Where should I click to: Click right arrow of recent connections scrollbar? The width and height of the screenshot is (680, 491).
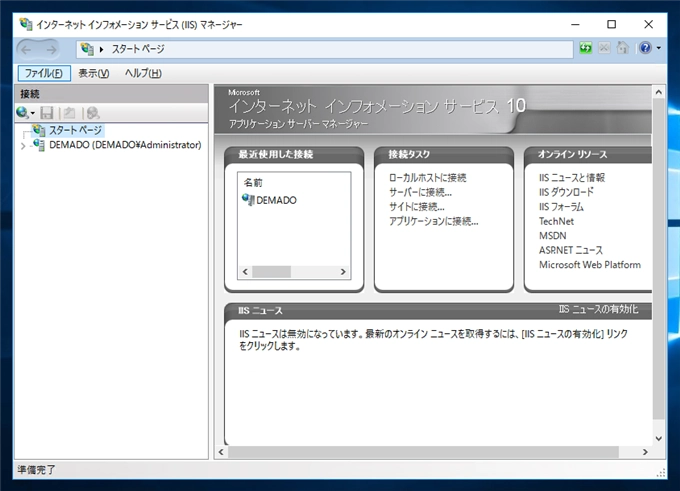tap(343, 272)
